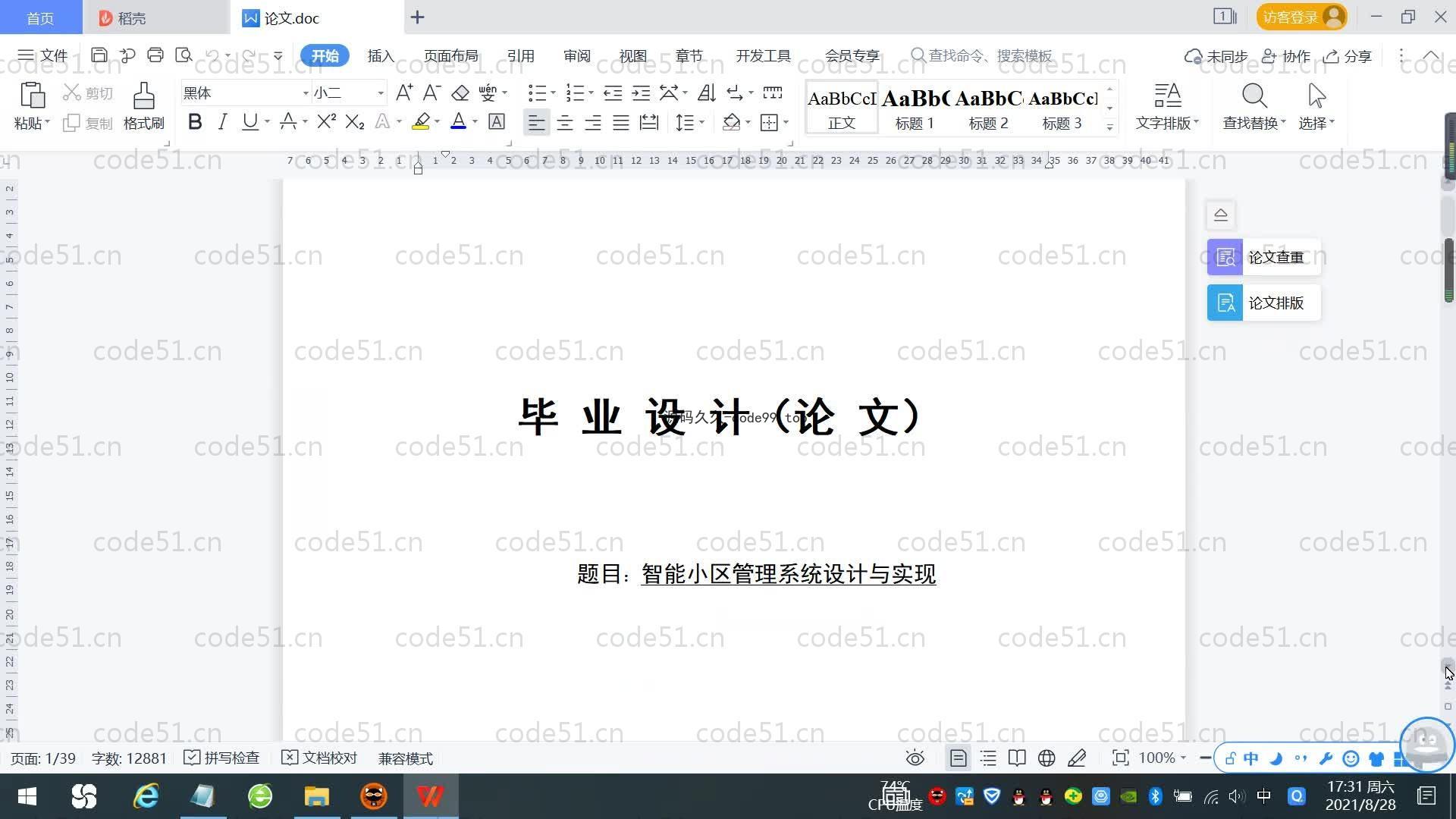
Task: Expand the bullet list dropdown arrow
Action: coord(553,93)
